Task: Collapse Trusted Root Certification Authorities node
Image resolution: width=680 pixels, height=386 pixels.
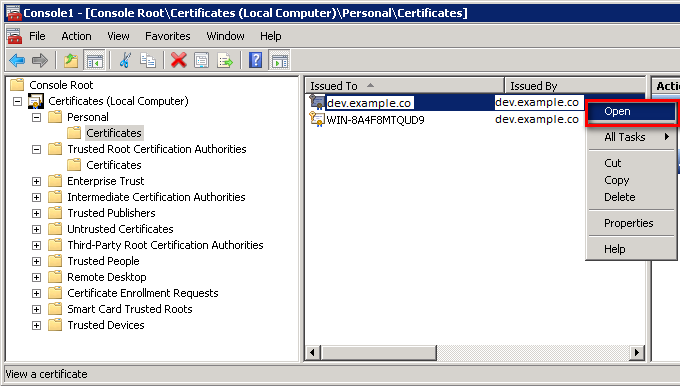Action: (x=36, y=150)
